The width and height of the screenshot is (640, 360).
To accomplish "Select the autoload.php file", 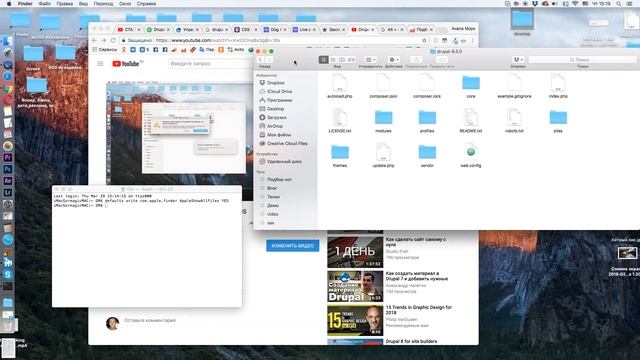I will coord(340,87).
